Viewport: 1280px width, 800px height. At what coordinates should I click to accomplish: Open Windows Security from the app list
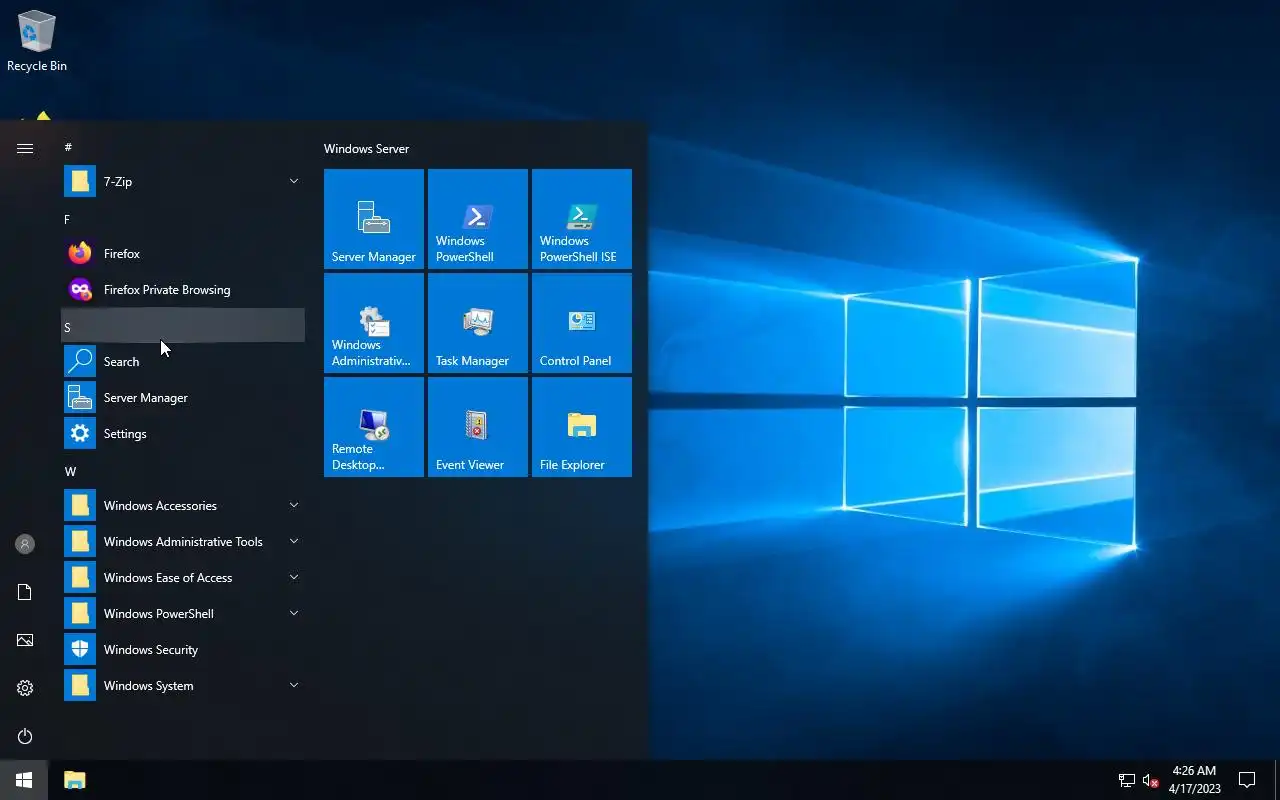183,650
